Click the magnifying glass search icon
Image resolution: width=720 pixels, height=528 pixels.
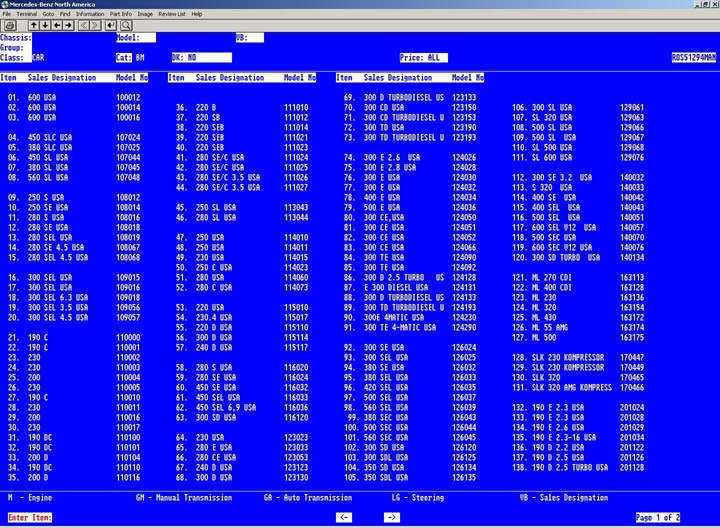coord(126,25)
